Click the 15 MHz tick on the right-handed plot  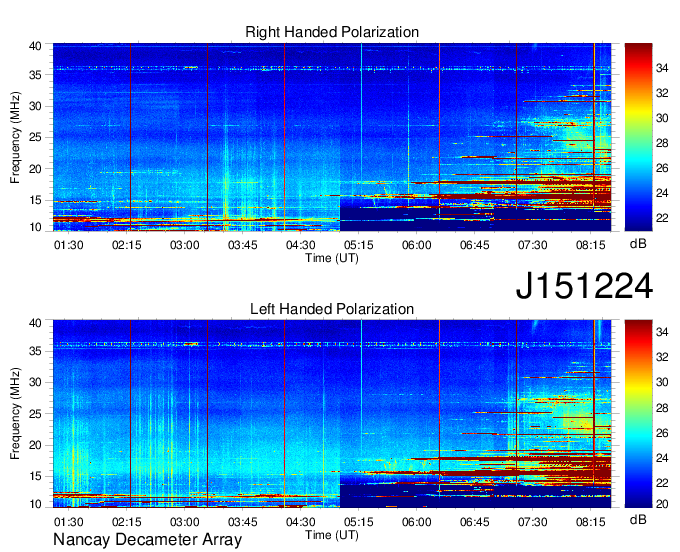(x=35, y=200)
